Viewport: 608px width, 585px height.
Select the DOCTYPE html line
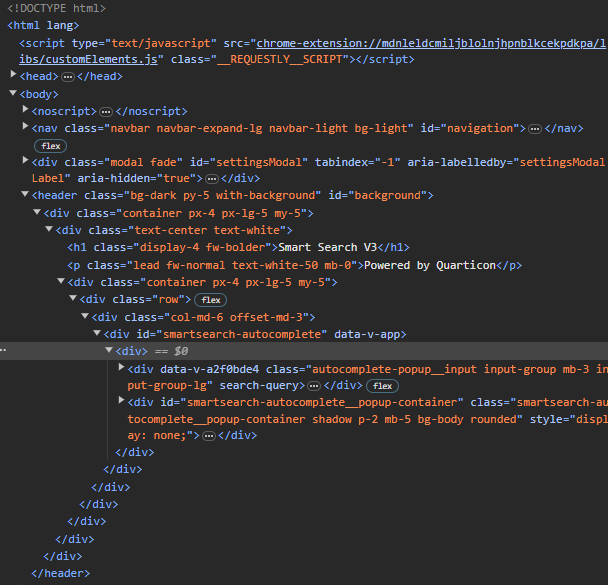click(x=56, y=8)
